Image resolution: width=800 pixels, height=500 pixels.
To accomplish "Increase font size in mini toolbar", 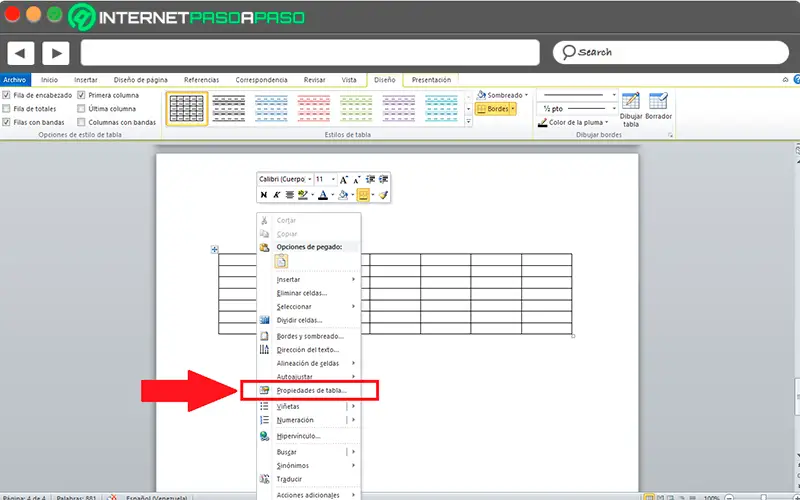I will click(344, 180).
